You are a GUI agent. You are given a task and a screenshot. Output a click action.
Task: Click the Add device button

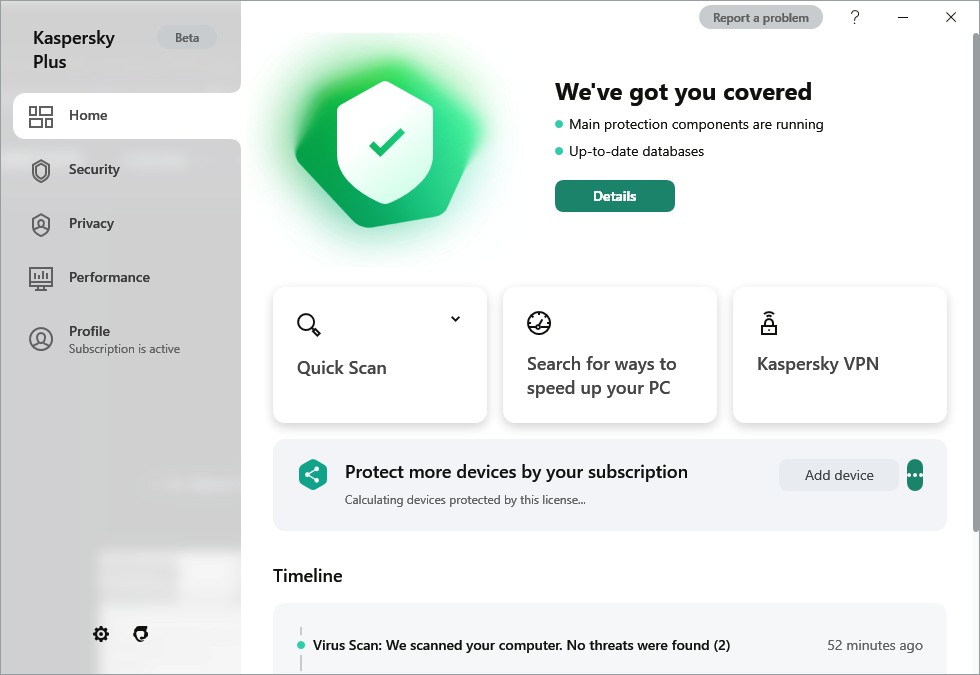[839, 475]
